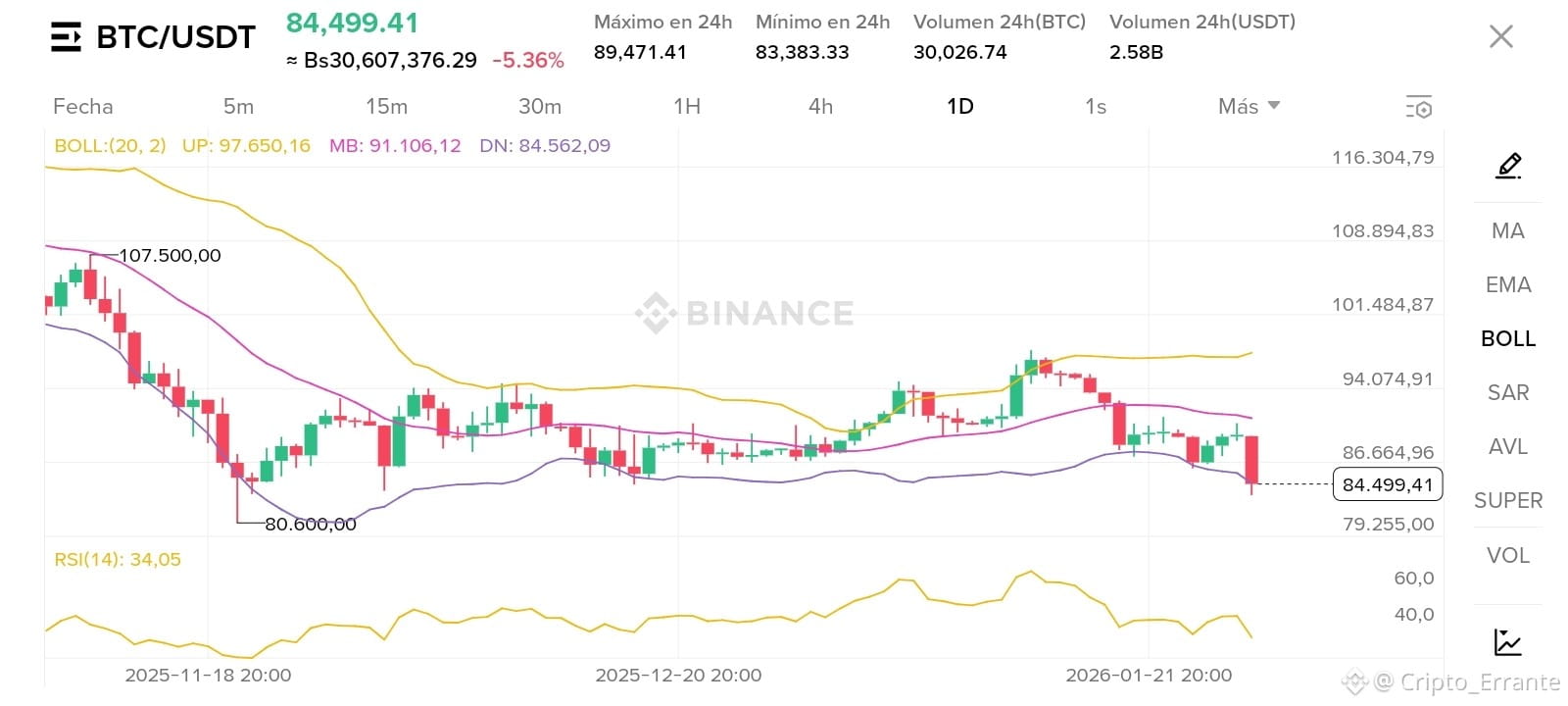This screenshot has width=1568, height=706.
Task: Enable the MA indicator
Action: (1508, 230)
